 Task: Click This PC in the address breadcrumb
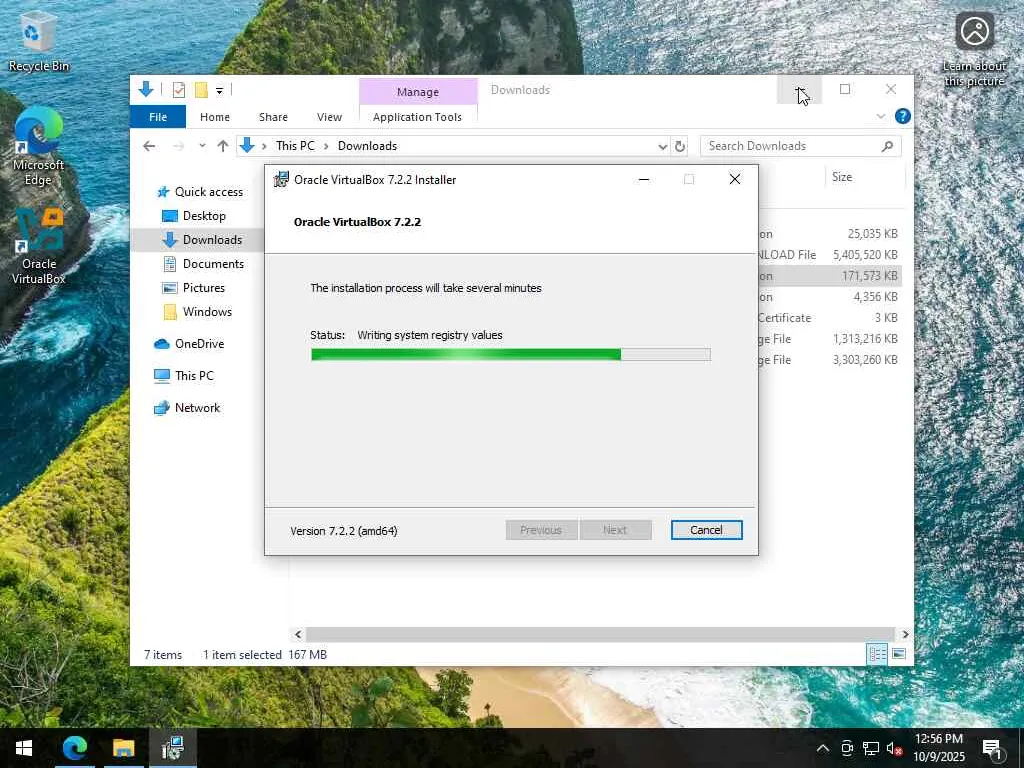[295, 146]
